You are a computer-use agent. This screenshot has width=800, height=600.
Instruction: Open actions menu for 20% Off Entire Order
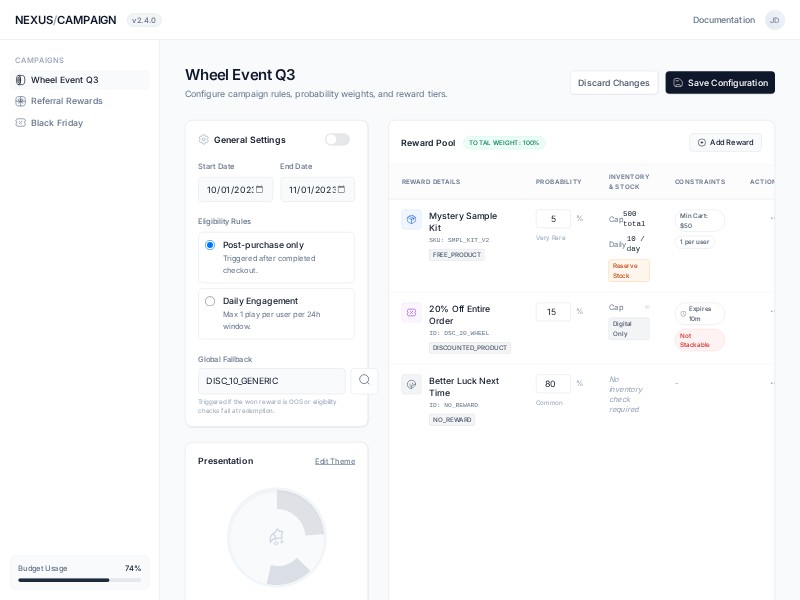[x=772, y=311]
